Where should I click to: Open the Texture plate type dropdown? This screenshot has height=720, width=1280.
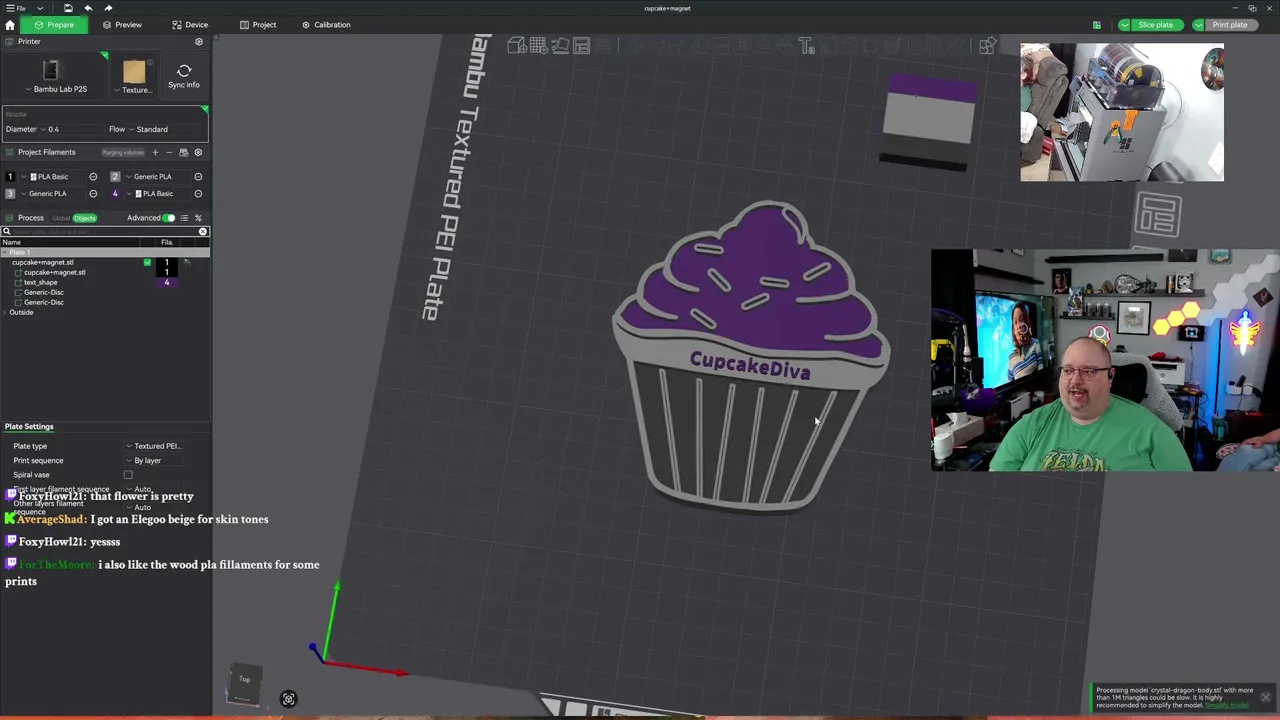tap(134, 90)
